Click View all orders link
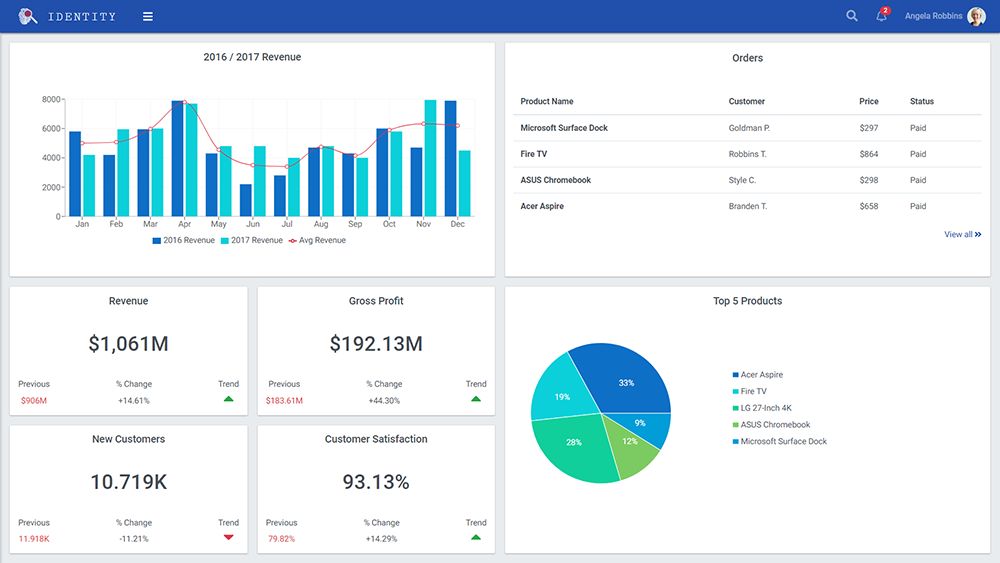 pos(962,235)
